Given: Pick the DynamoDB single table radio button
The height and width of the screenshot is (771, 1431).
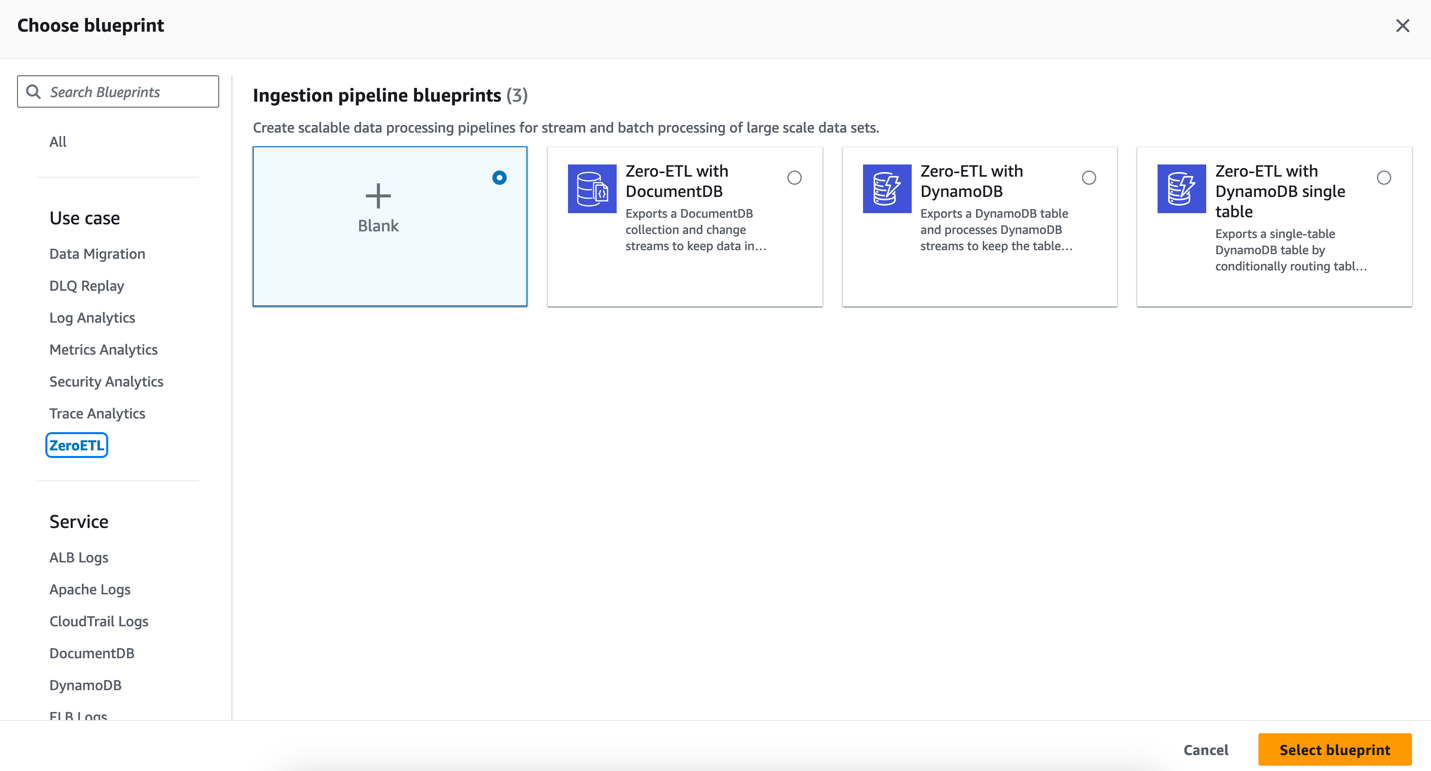Looking at the screenshot, I should [x=1384, y=178].
